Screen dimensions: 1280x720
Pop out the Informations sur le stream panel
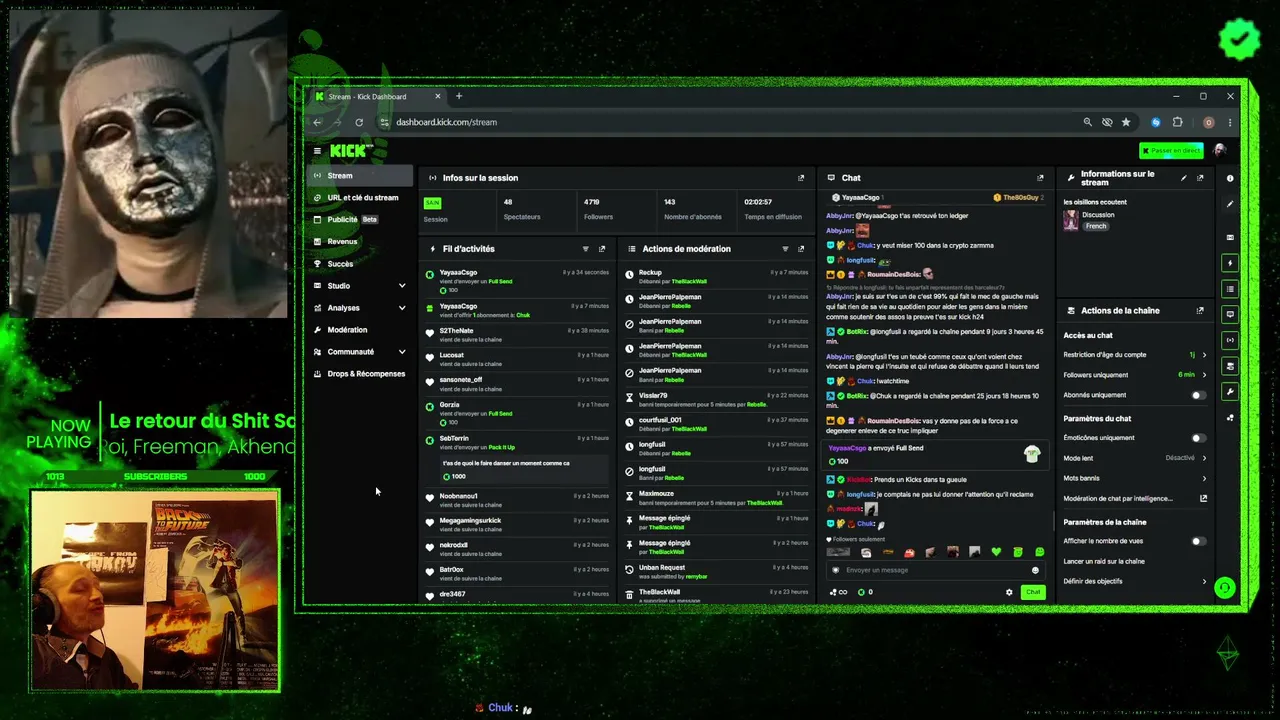tap(1200, 178)
